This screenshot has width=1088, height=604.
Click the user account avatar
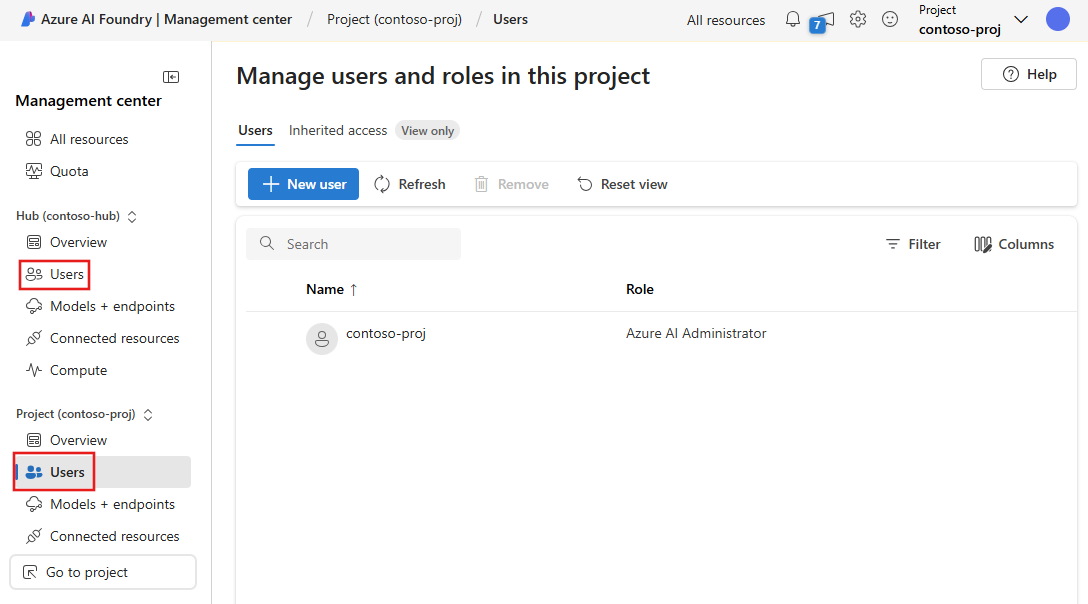1057,20
